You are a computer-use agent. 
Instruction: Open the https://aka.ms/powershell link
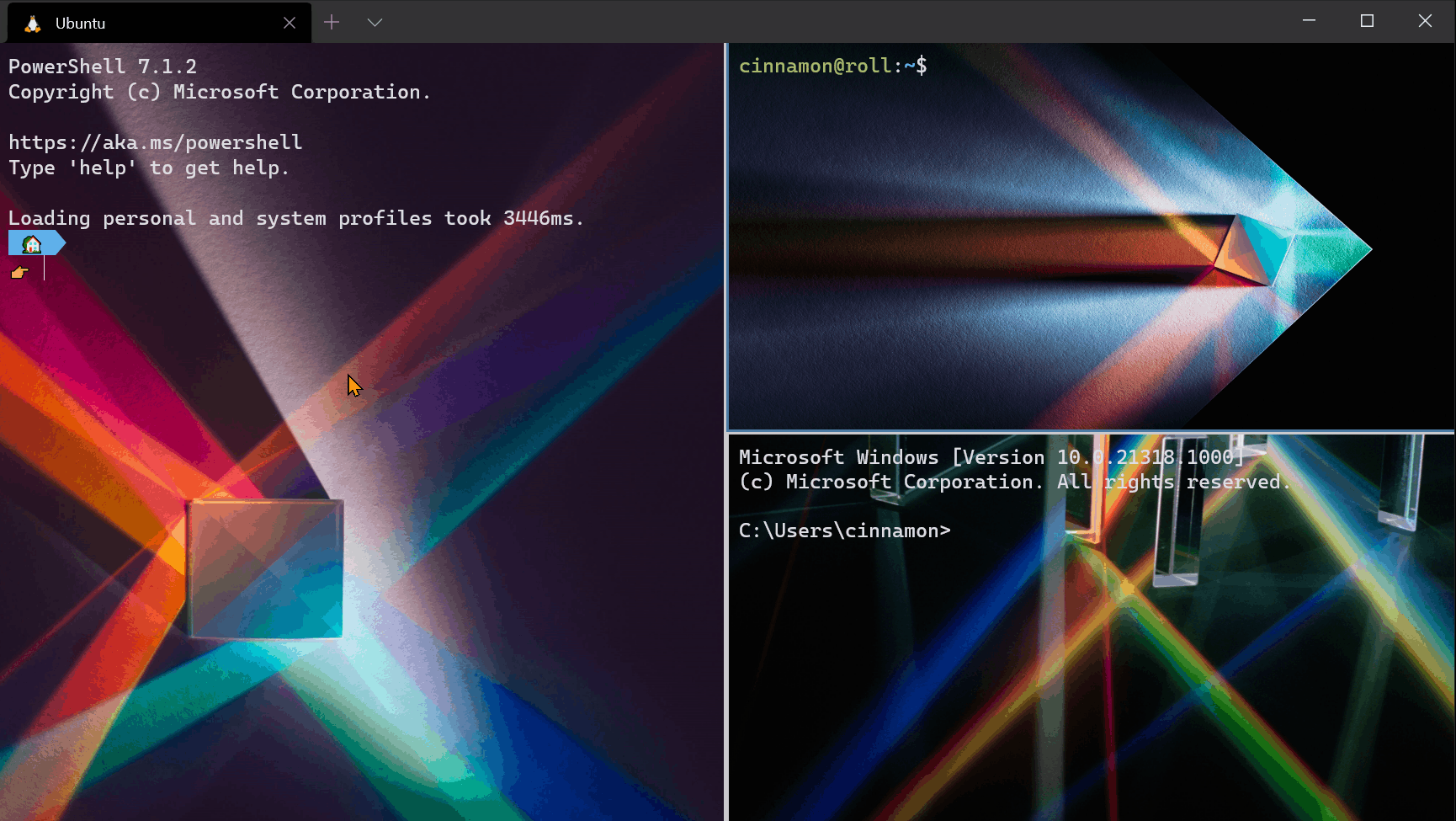pos(155,141)
